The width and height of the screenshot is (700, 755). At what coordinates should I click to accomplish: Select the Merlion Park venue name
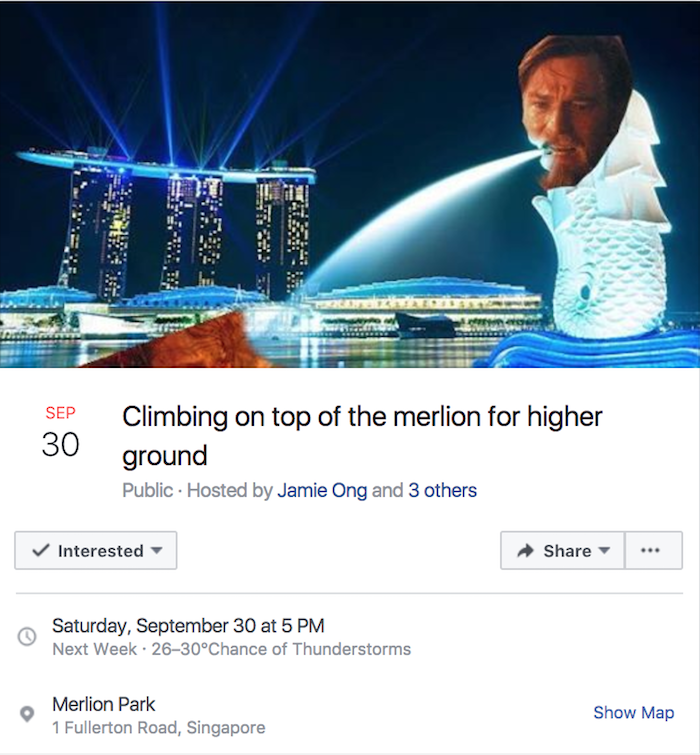[104, 704]
